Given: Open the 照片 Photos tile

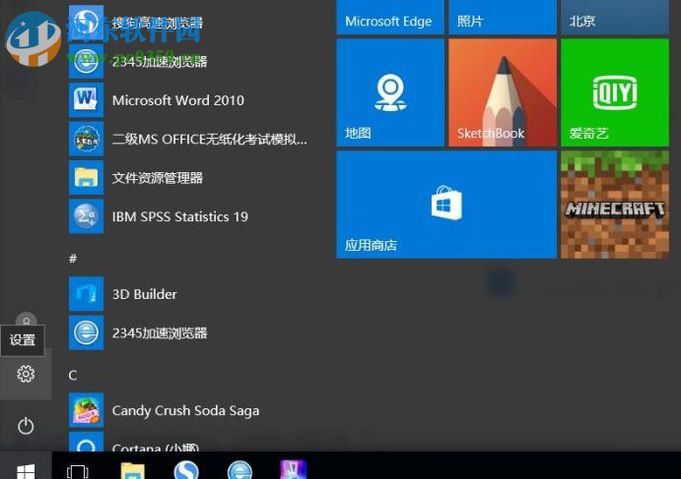Looking at the screenshot, I should pos(502,17).
